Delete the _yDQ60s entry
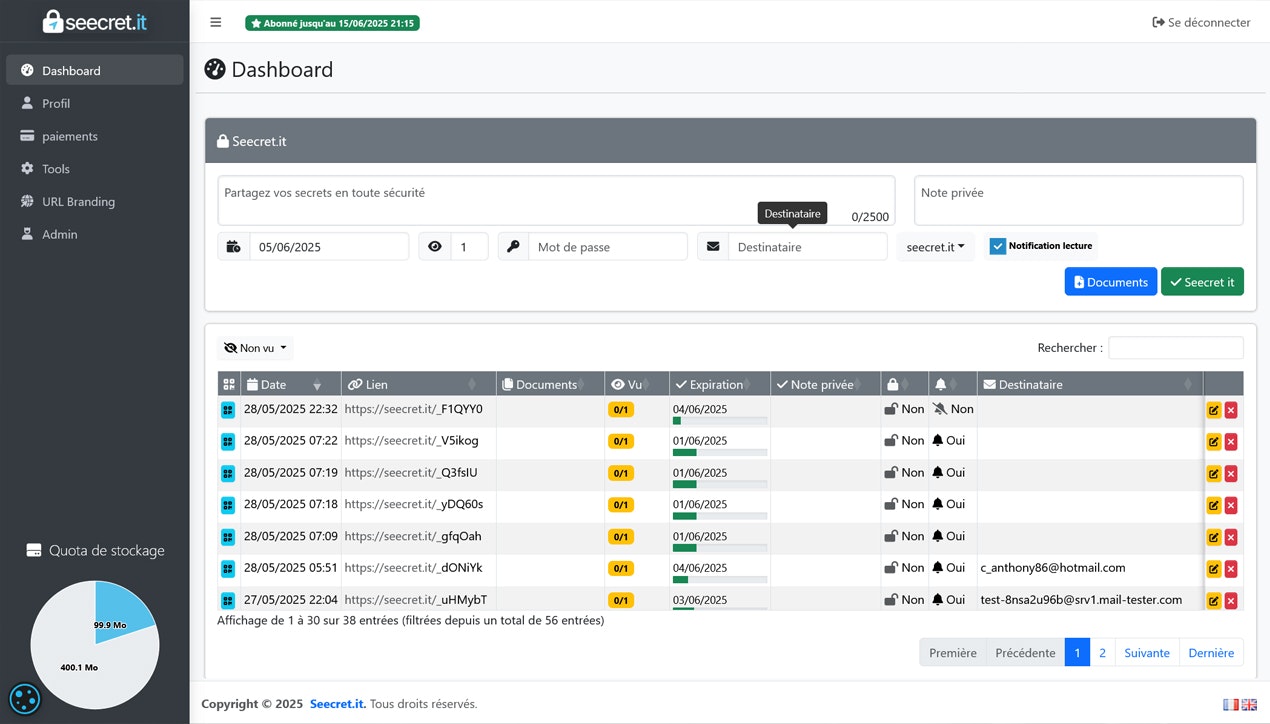 1231,505
